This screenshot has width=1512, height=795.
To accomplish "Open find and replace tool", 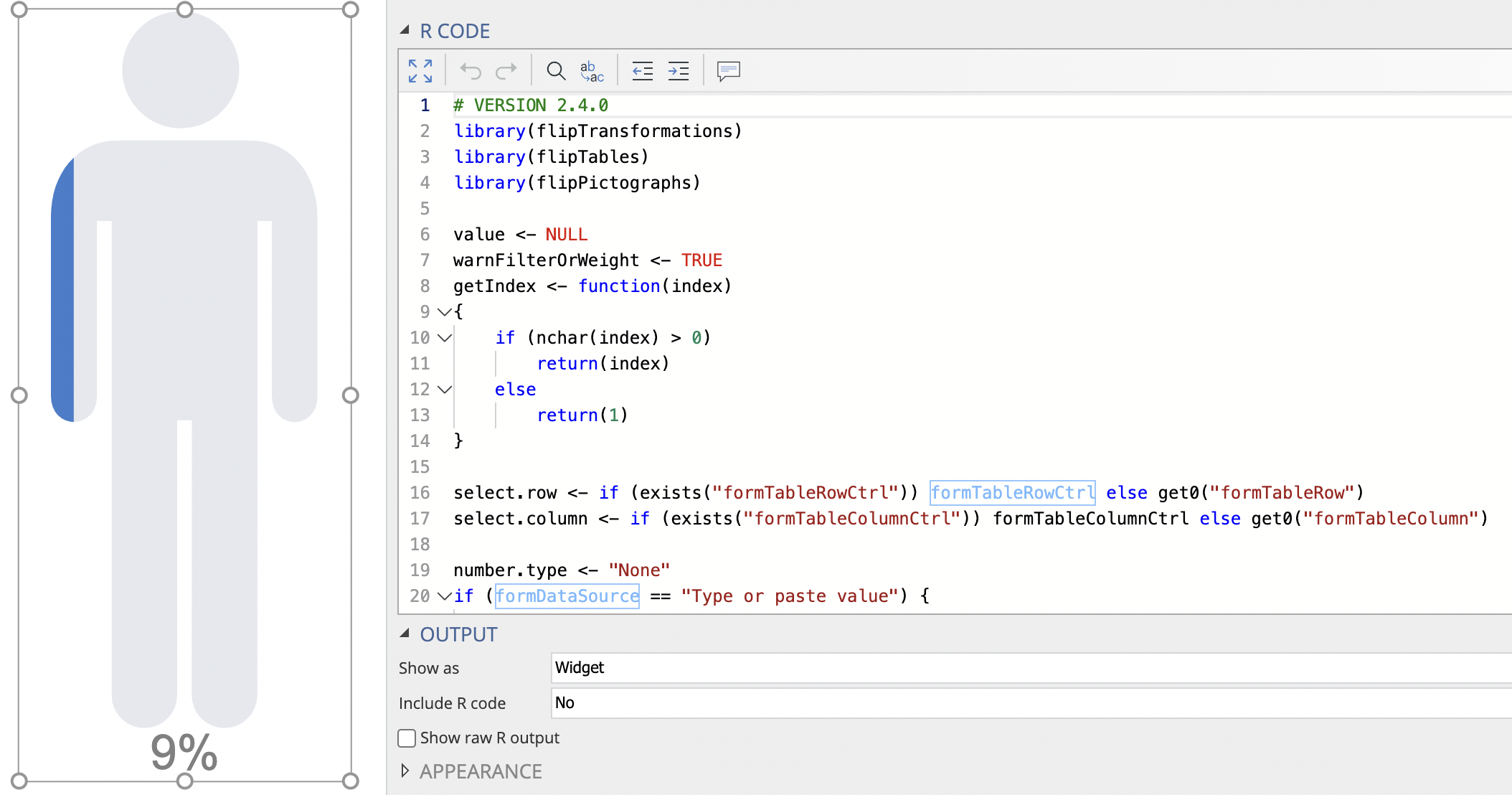I will pos(591,70).
